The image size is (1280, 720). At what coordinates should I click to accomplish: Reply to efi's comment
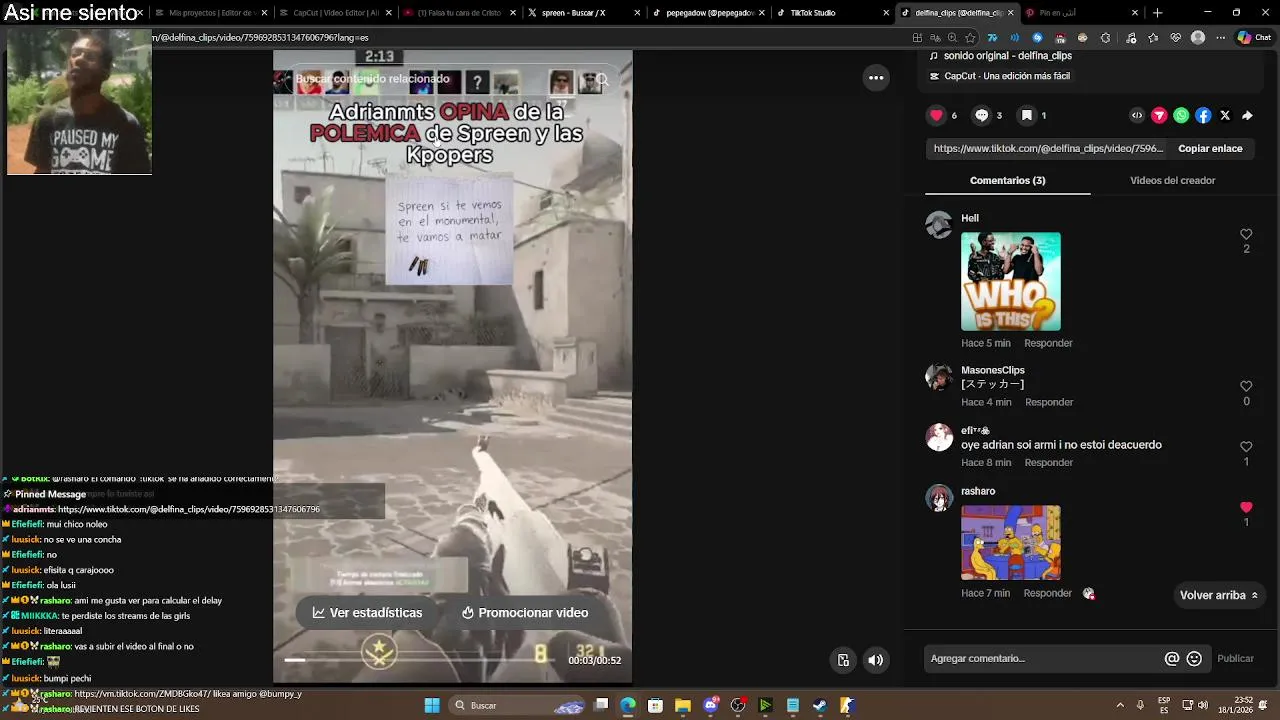[1049, 463]
